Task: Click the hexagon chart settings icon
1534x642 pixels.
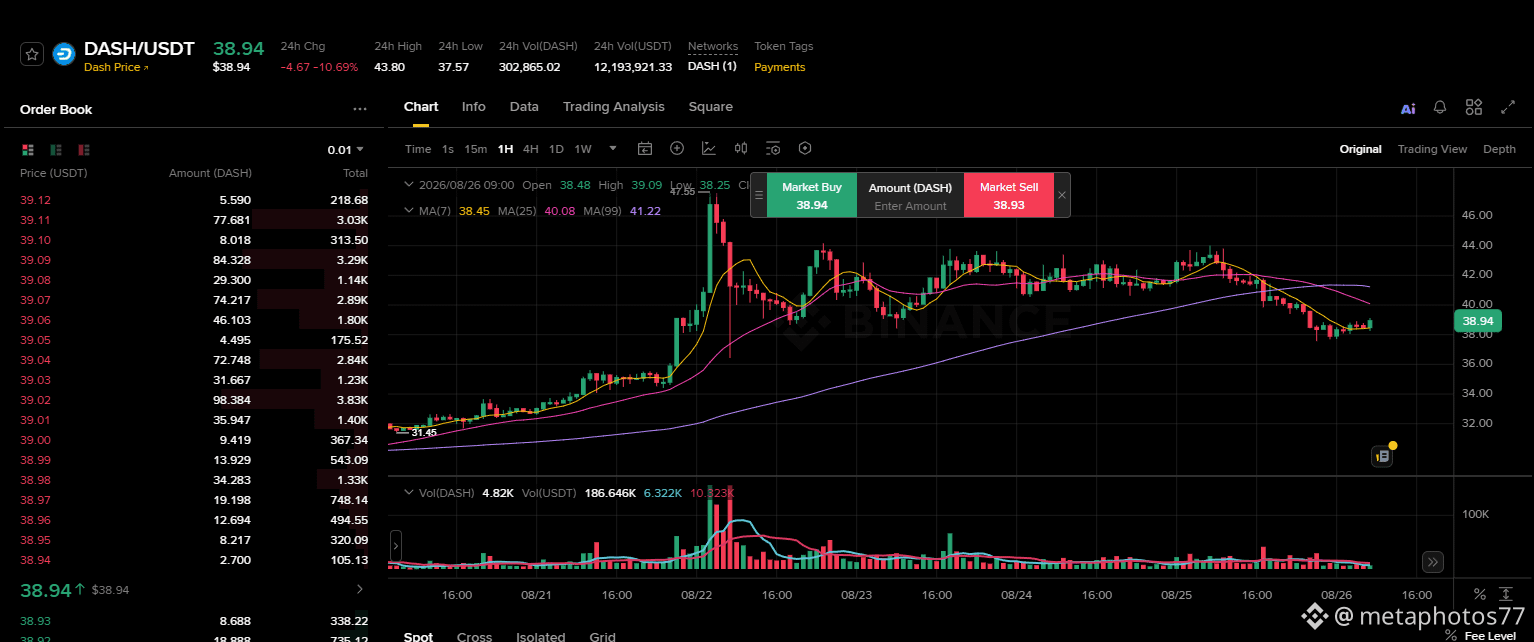Action: (805, 148)
